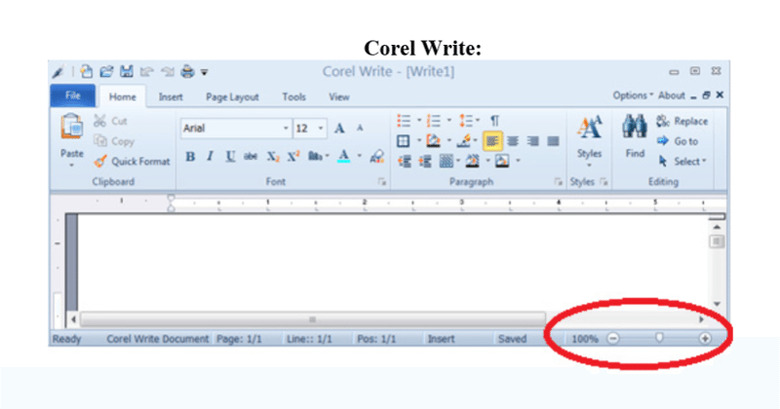The height and width of the screenshot is (409, 780).
Task: Click the horizontal scrollbar thumb
Action: click(313, 319)
